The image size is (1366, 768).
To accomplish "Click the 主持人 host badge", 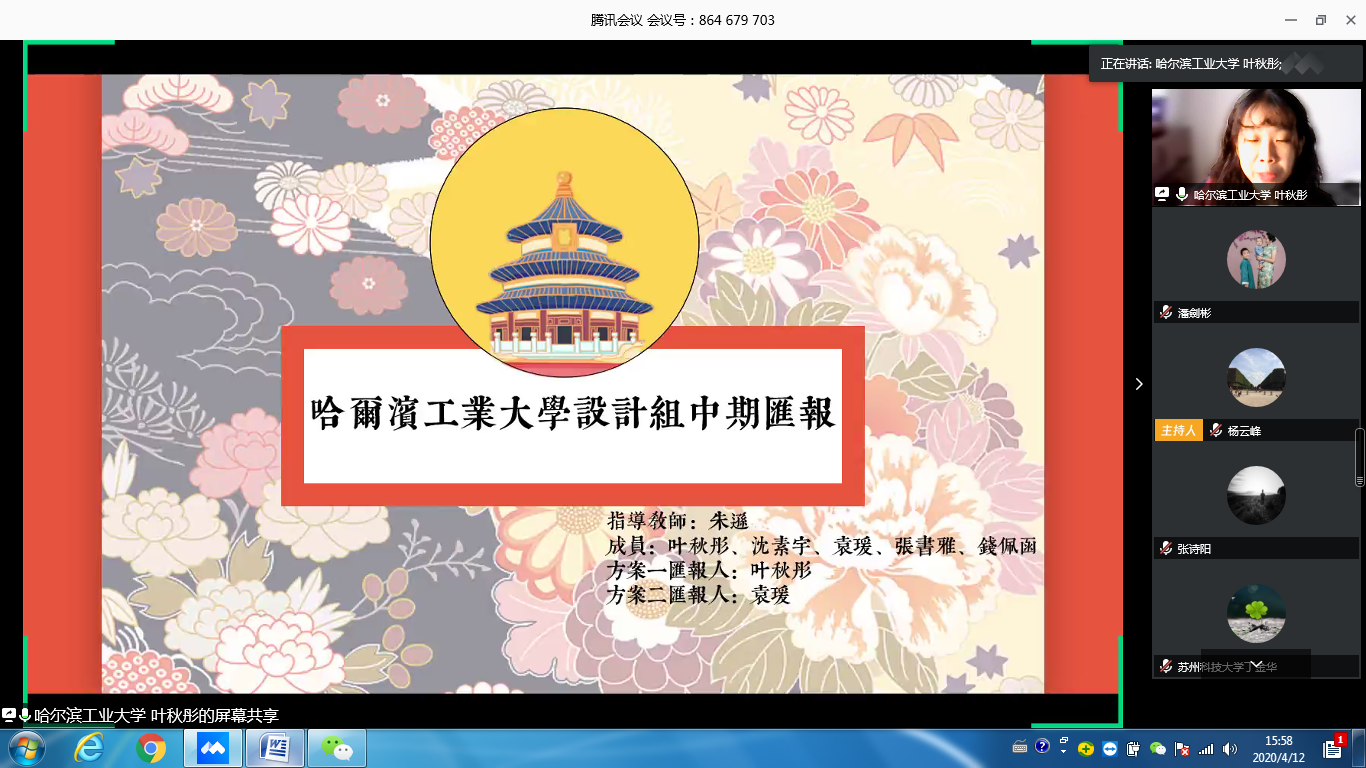I will tap(1178, 431).
